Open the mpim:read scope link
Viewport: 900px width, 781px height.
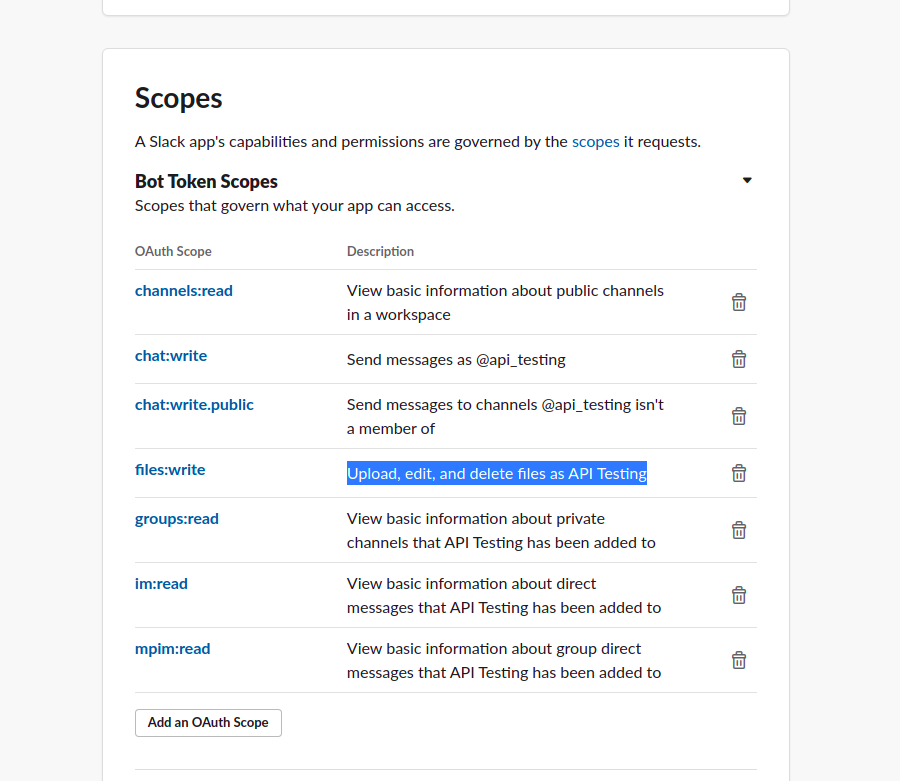point(173,649)
